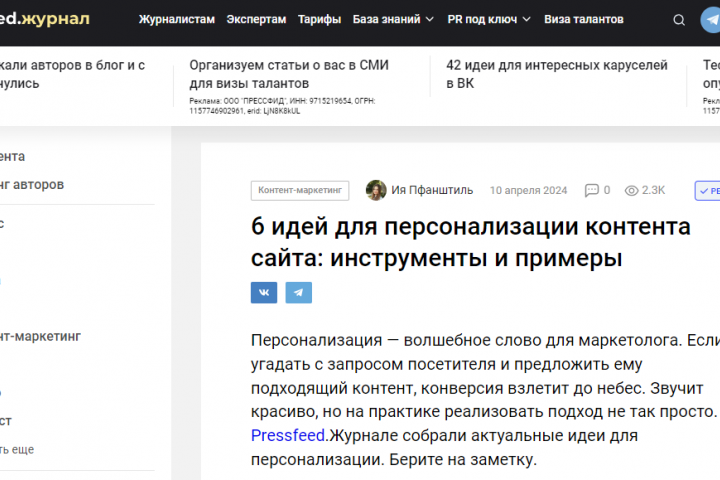Open promo Организуем статьи о вас в СМИ
Image resolution: width=720 pixels, height=480 pixels.
pyautogui.click(x=289, y=74)
